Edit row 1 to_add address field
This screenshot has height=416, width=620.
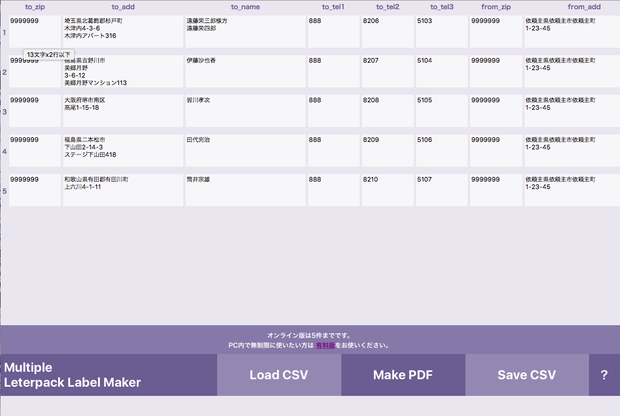point(123,32)
